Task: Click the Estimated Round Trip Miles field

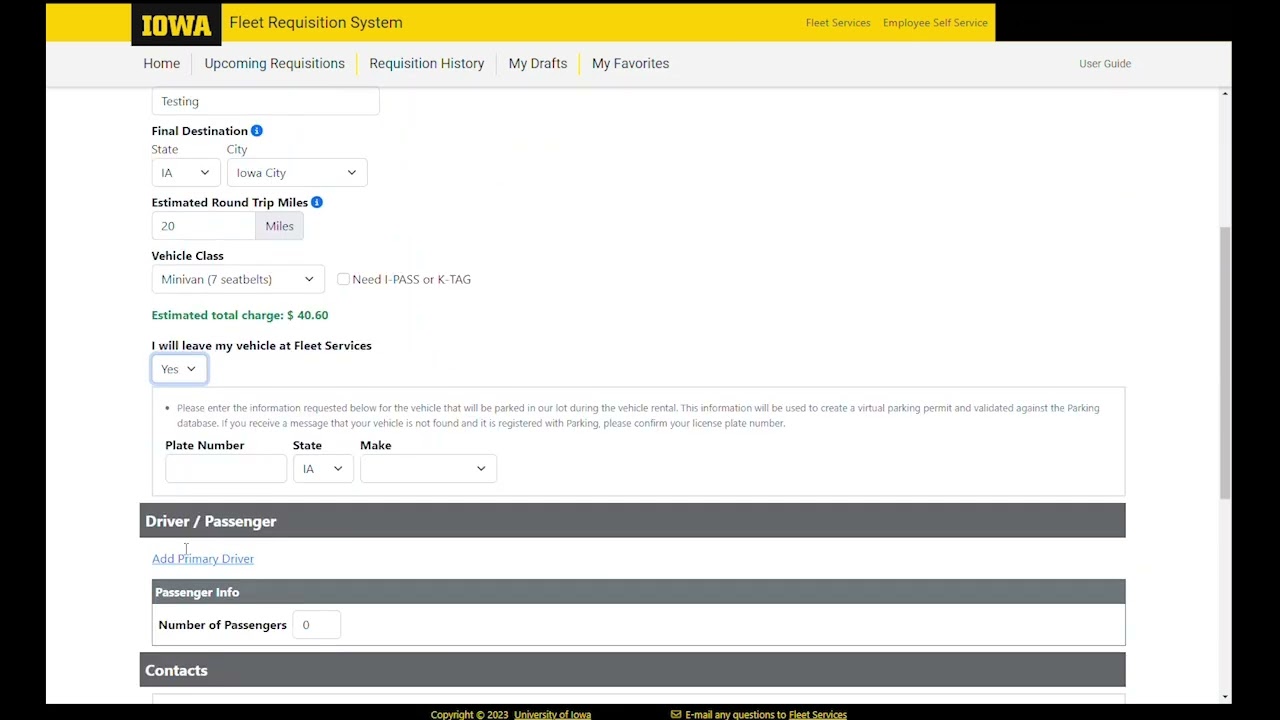Action: (x=204, y=226)
